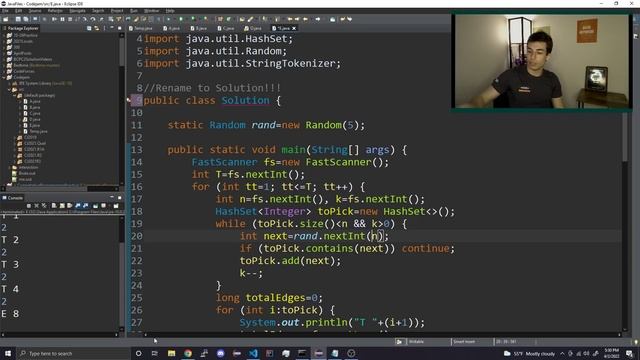Click the taskbar search box
The image size is (640, 360).
[x=73, y=353]
